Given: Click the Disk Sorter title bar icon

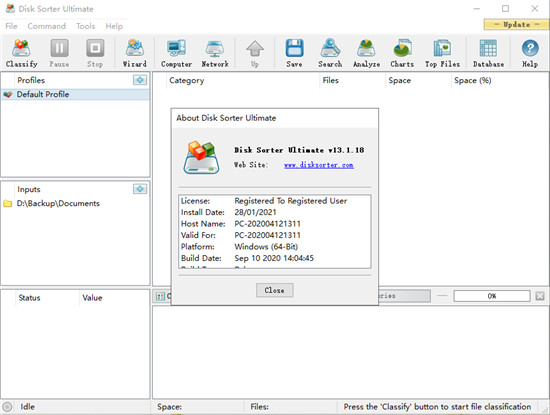Looking at the screenshot, I should point(10,9).
